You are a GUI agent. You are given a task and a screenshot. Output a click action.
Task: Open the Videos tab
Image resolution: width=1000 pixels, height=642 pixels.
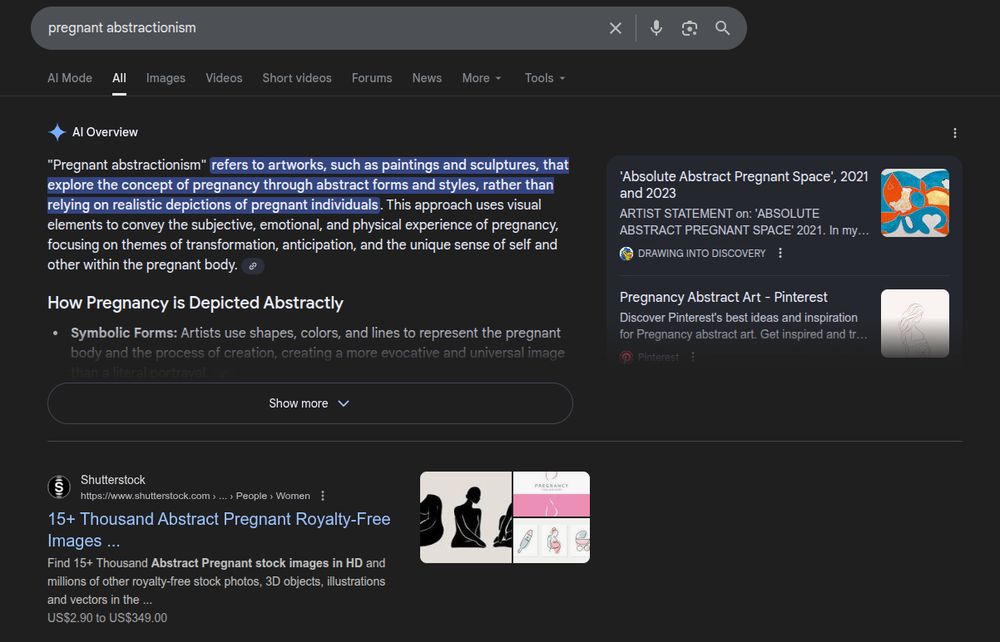[224, 78]
